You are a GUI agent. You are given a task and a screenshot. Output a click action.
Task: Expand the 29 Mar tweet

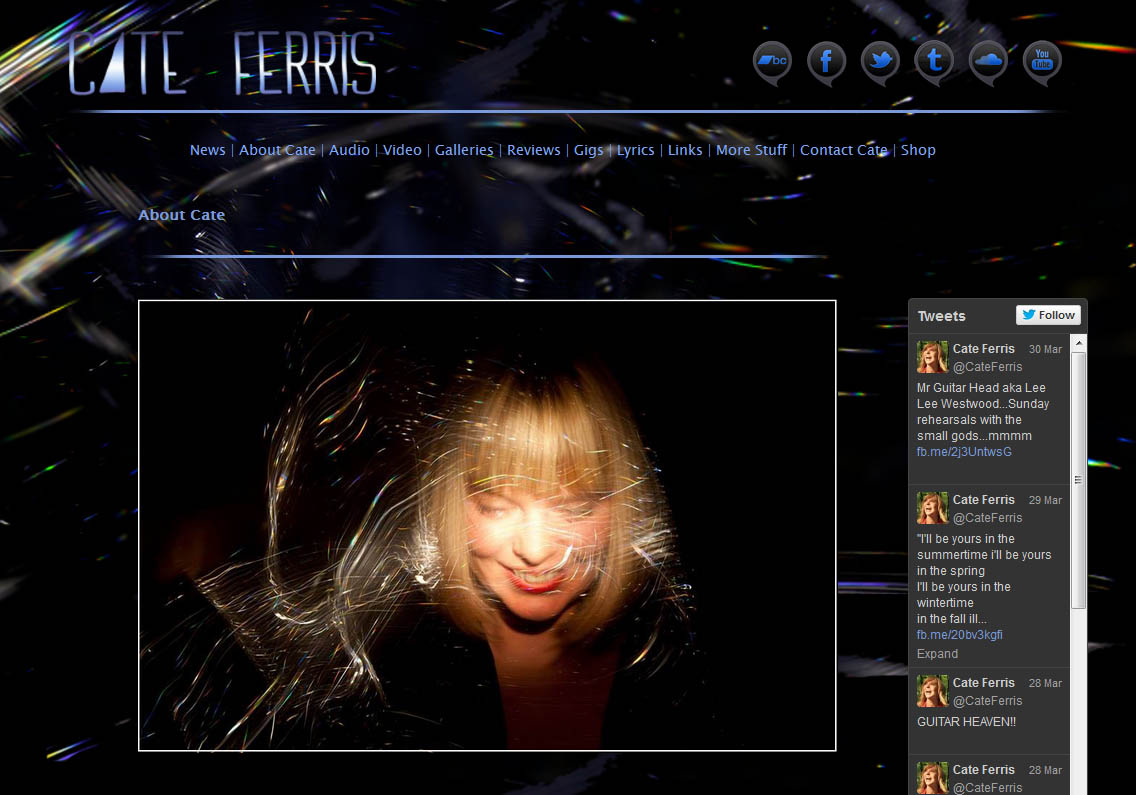click(937, 654)
